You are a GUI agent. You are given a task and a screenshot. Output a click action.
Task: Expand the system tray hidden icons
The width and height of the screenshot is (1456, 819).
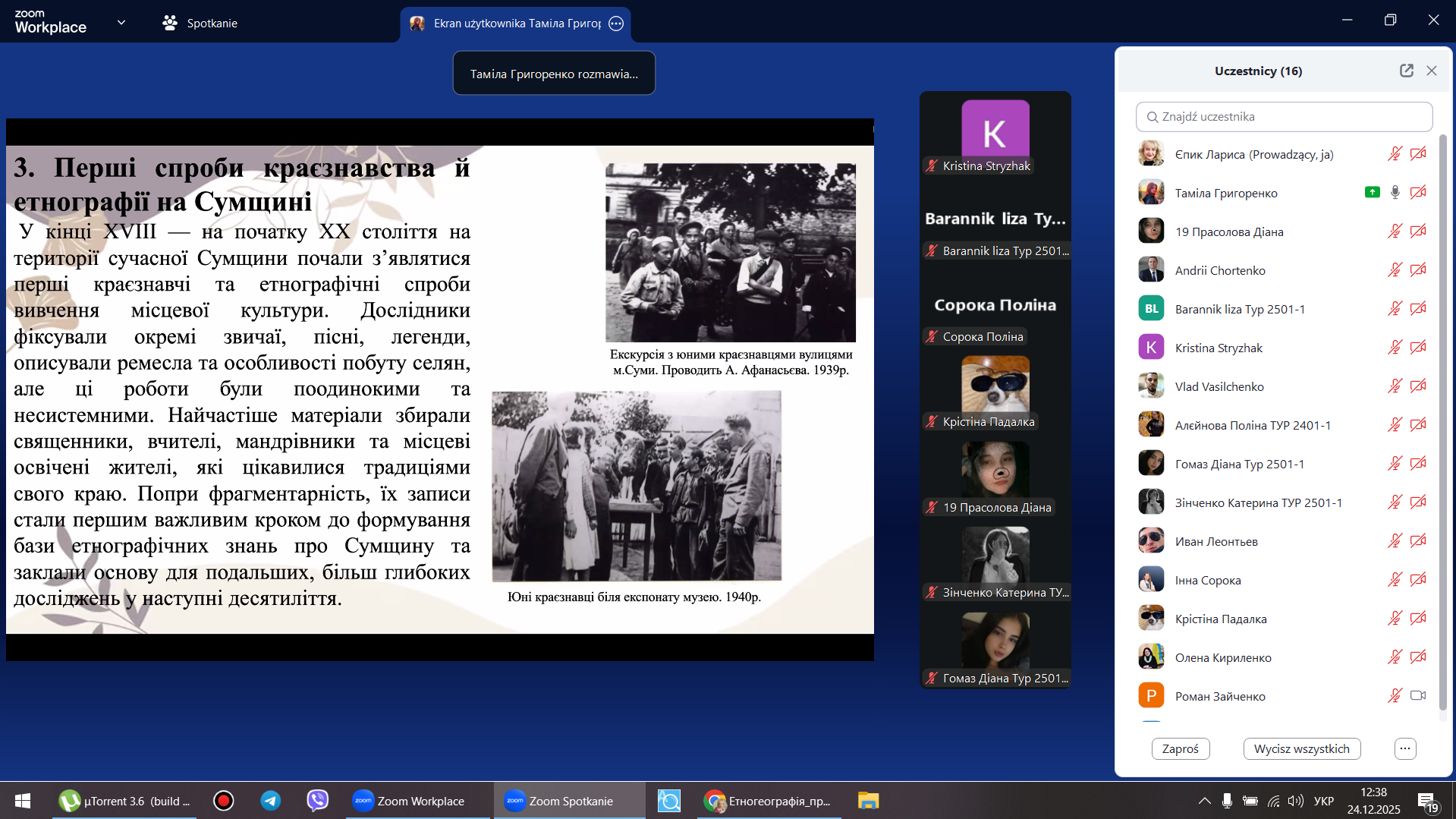point(1204,801)
